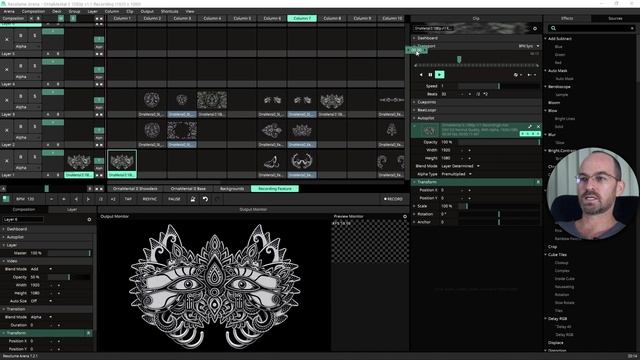Clear Layer 3 with its X button
This screenshot has height=360, width=640.
(7, 100)
